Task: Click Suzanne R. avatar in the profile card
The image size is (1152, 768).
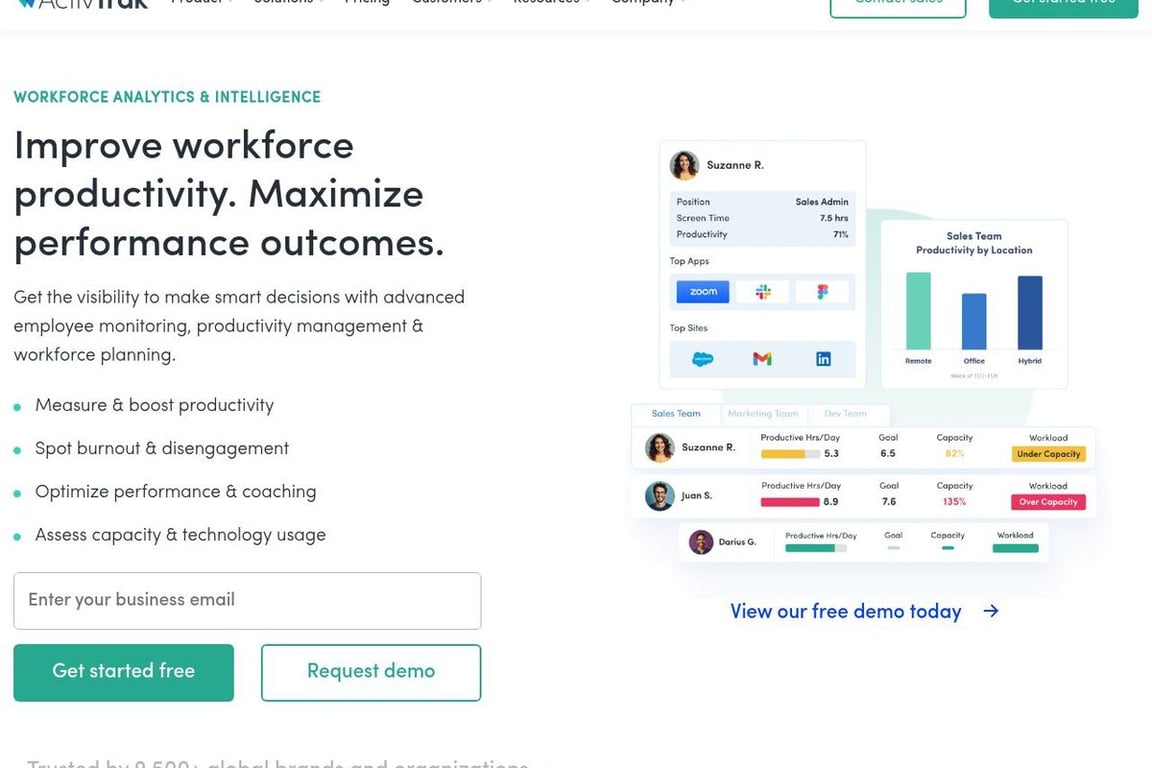Action: 684,165
